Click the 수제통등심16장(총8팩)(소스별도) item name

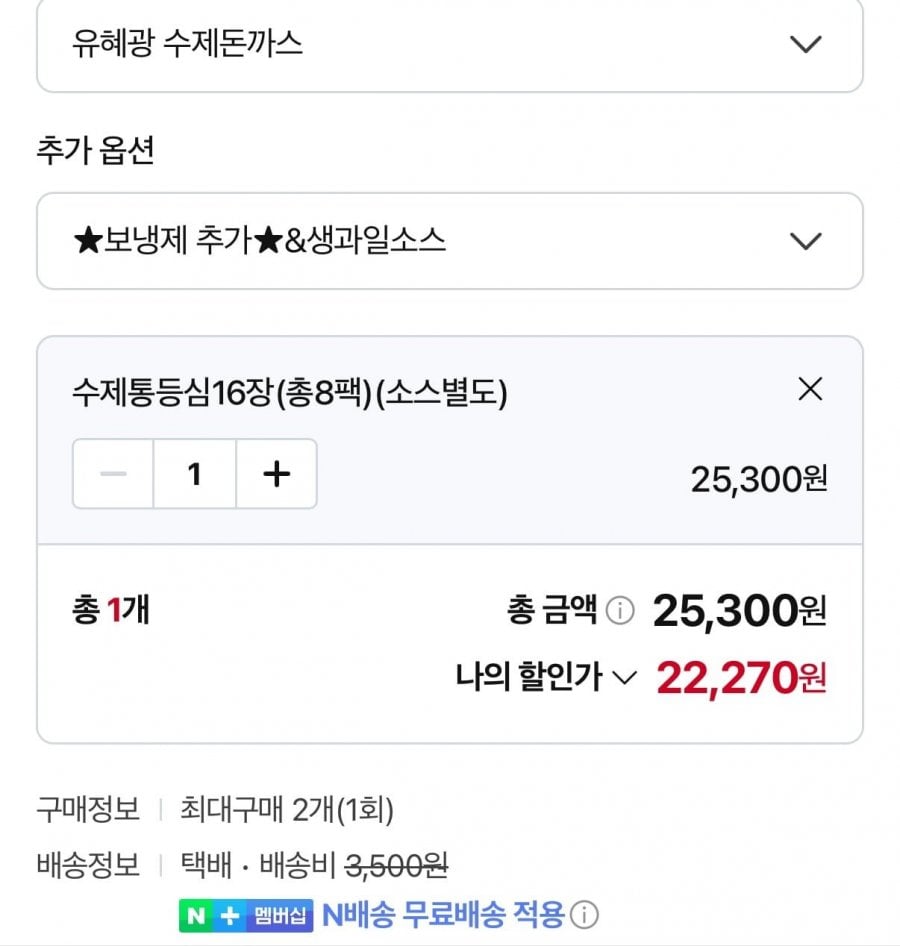click(x=290, y=394)
